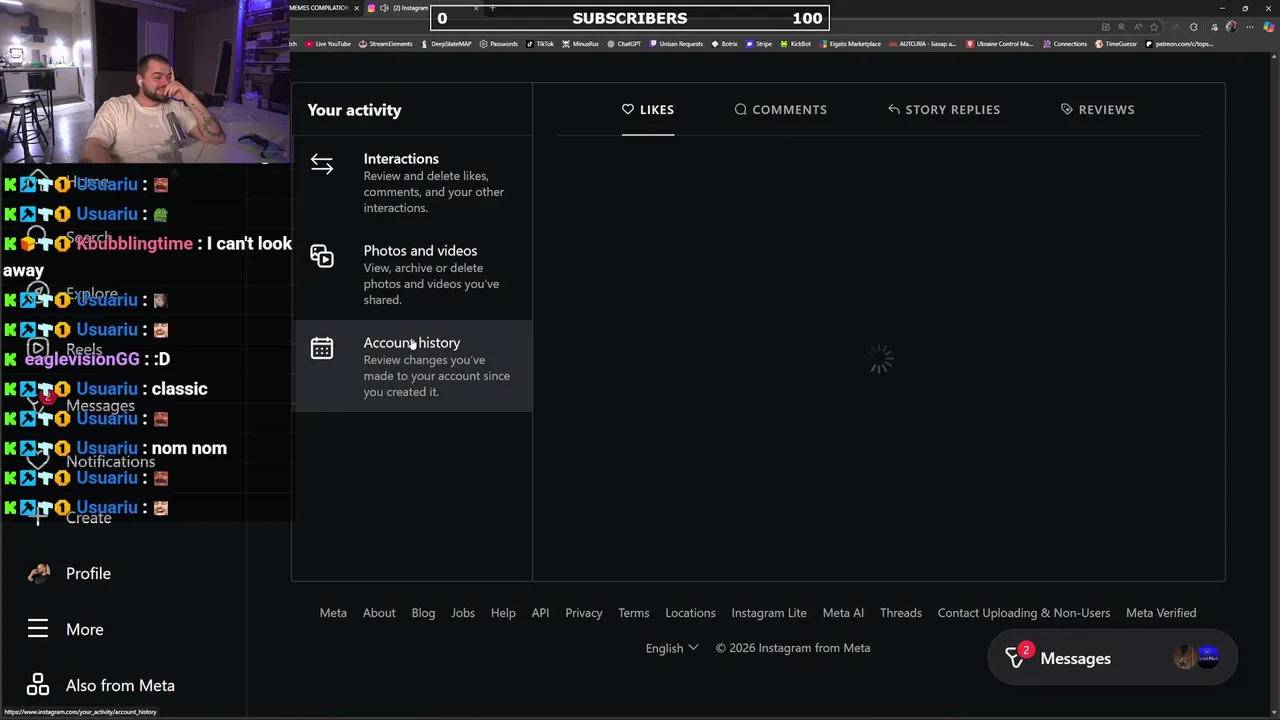
Task: Open the Account history section
Action: pos(412,366)
